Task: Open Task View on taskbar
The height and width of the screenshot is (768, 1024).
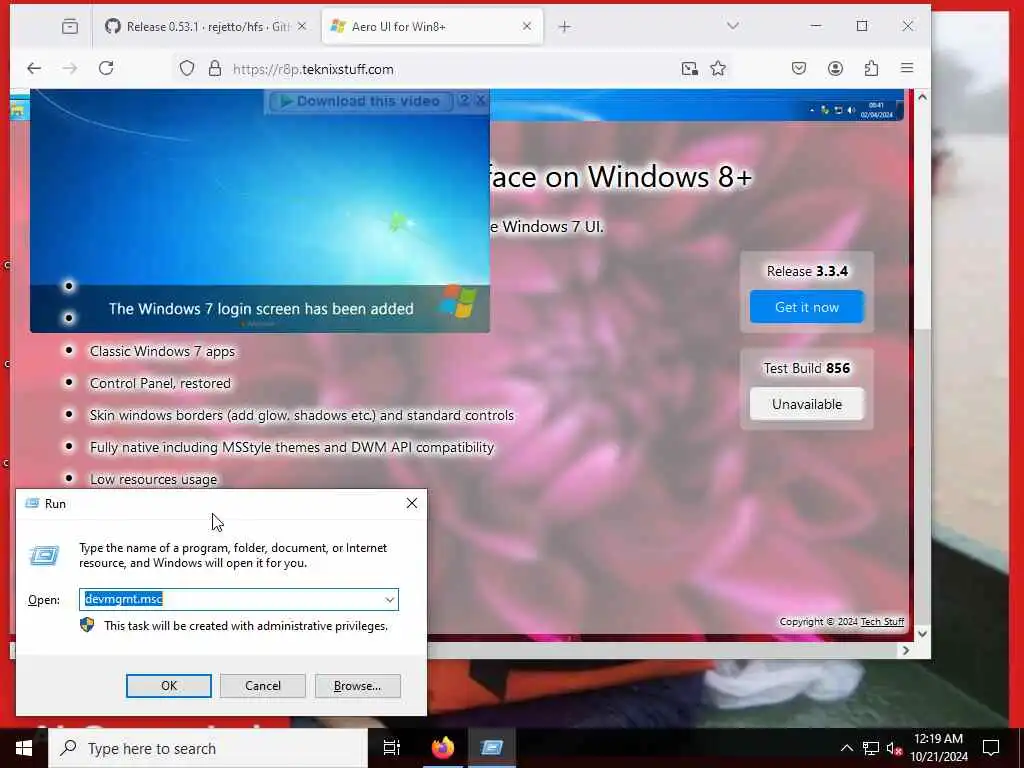Action: click(391, 748)
